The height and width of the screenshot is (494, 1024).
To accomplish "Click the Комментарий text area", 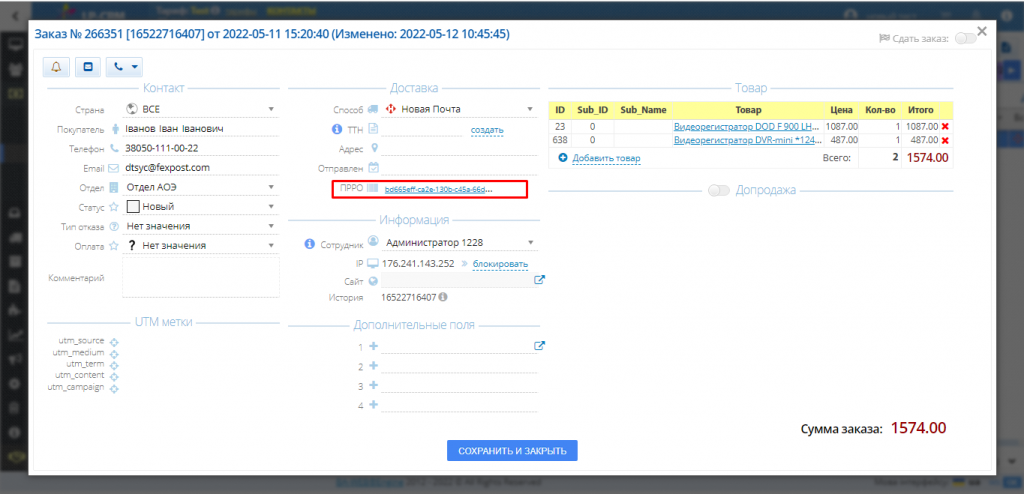I will coord(200,277).
